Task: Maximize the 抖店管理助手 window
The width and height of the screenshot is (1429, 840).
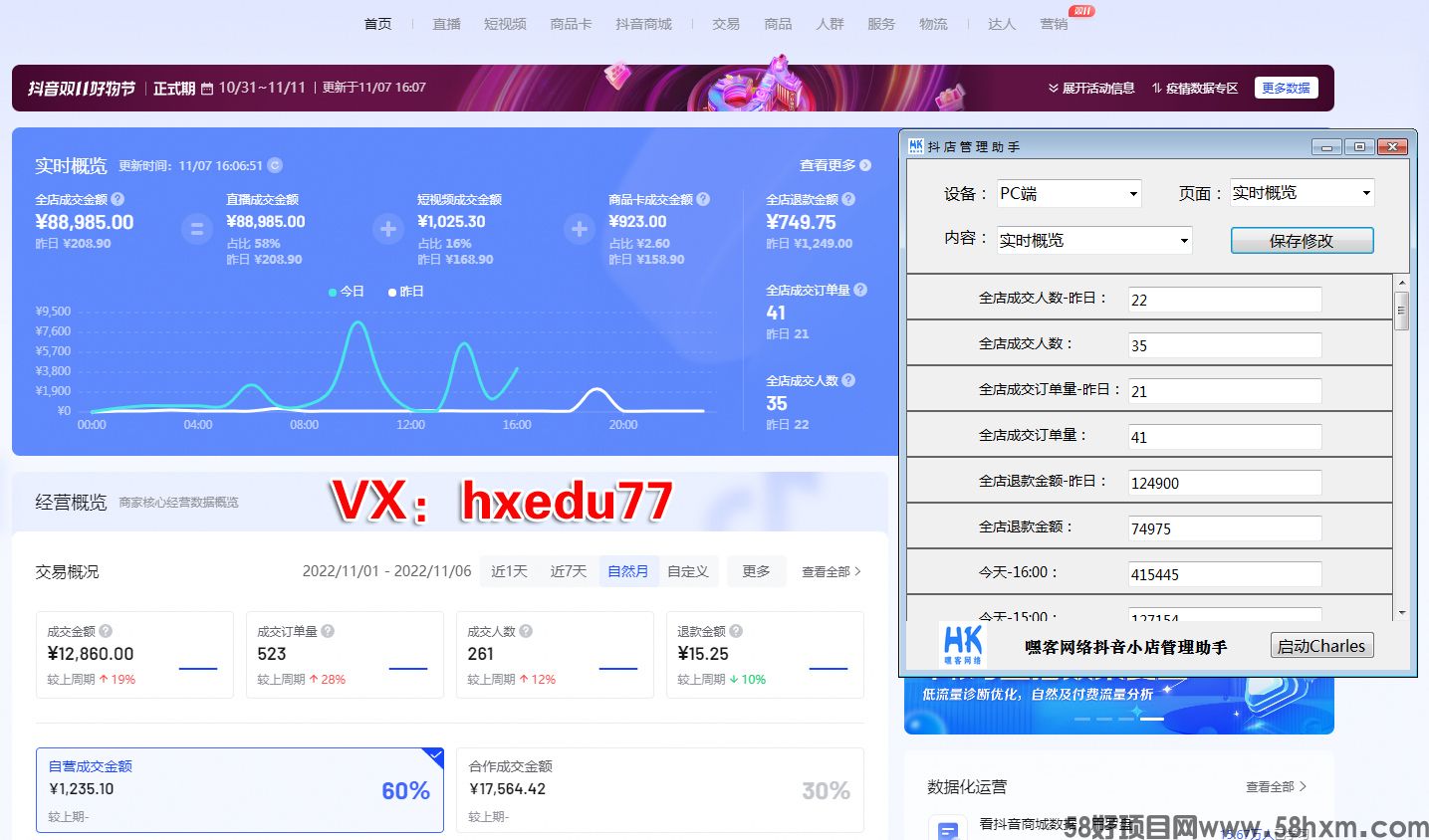Action: pyautogui.click(x=1359, y=146)
